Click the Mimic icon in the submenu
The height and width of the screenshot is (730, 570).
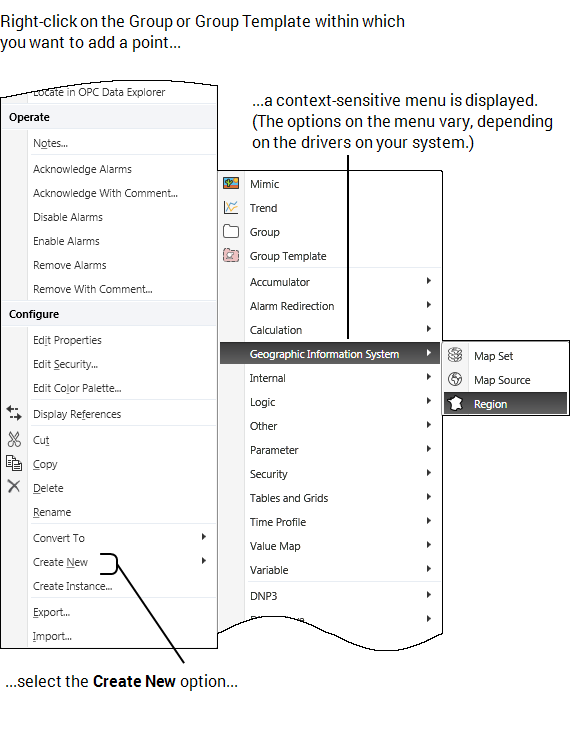click(231, 183)
